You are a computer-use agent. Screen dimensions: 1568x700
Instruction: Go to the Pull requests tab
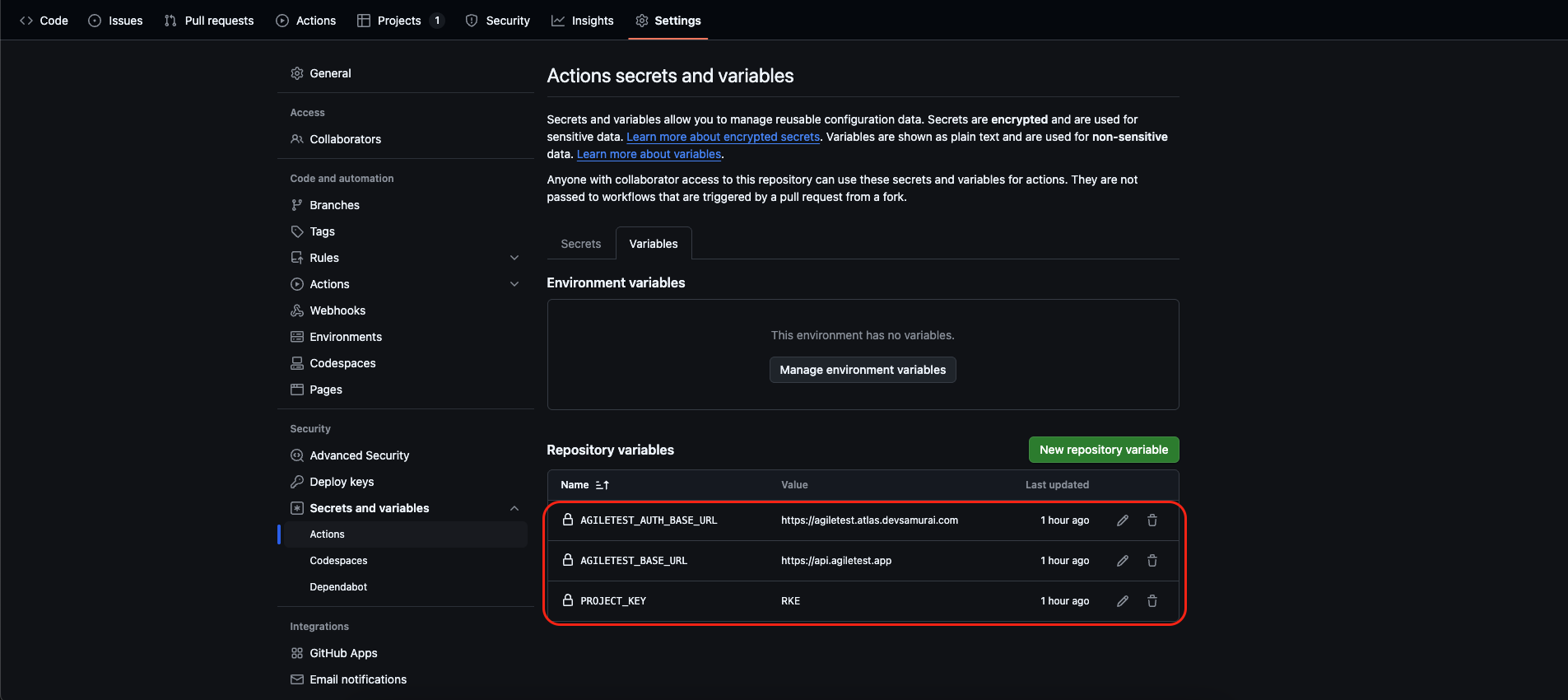(x=209, y=21)
